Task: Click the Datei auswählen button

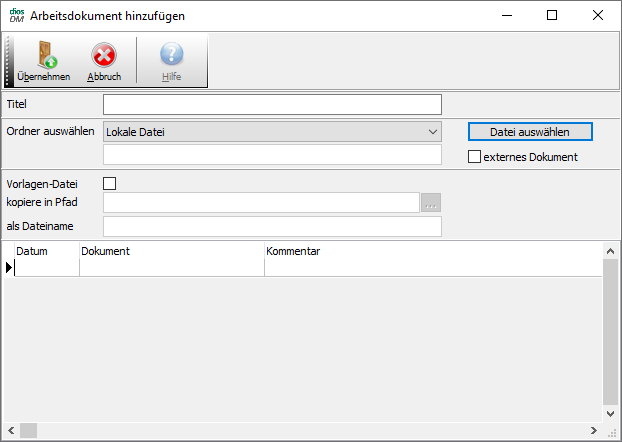Action: (530, 132)
